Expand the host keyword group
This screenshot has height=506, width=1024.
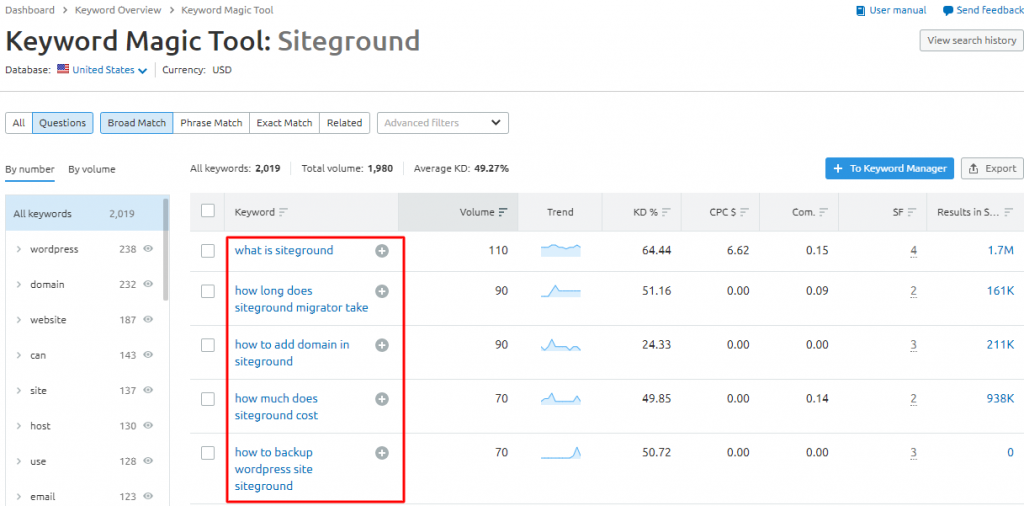coord(19,425)
